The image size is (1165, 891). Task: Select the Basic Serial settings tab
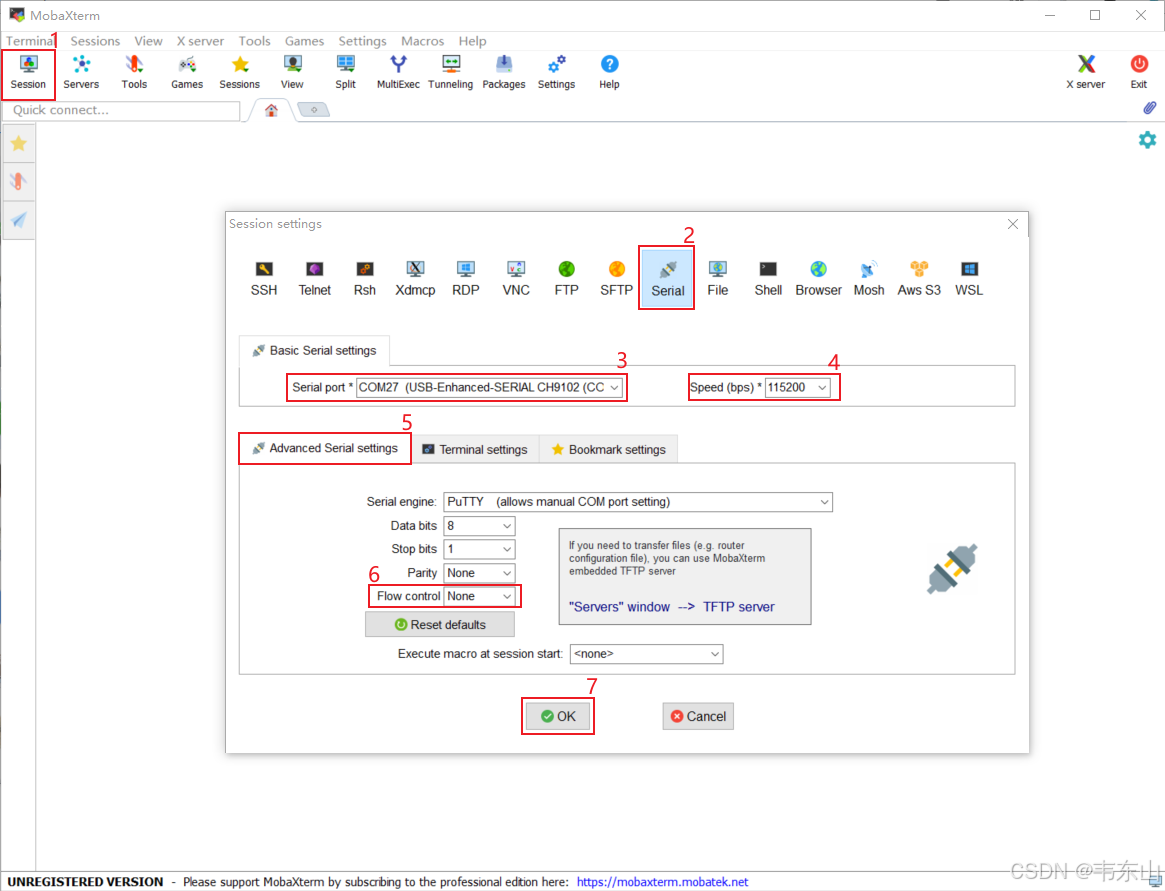pyautogui.click(x=314, y=350)
